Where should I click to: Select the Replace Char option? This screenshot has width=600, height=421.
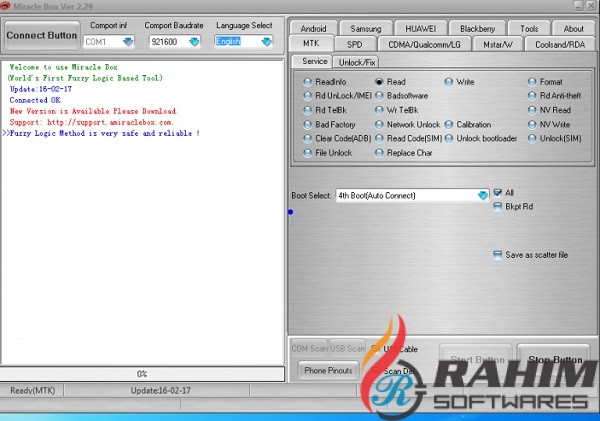(404, 153)
